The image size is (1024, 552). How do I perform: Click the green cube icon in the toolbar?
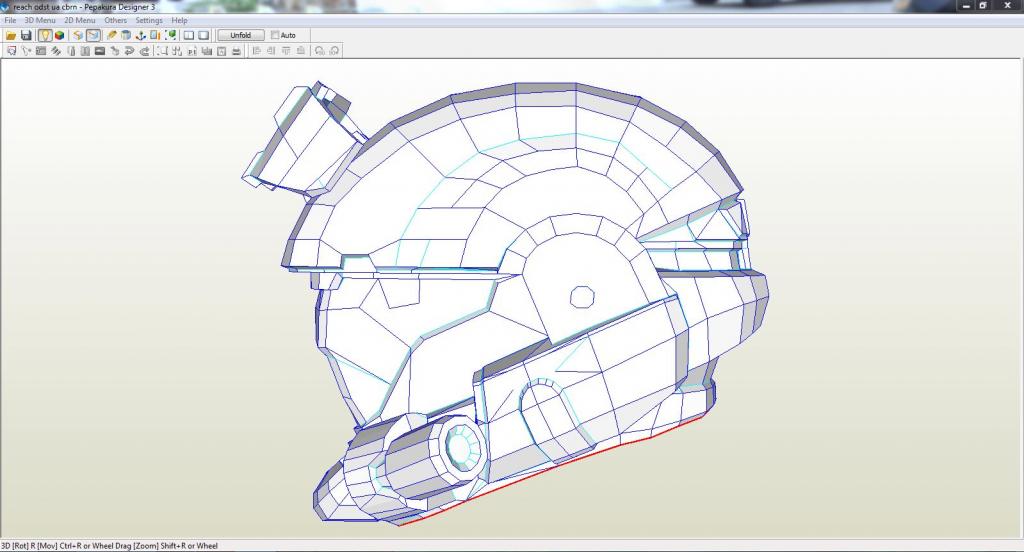tap(172, 35)
